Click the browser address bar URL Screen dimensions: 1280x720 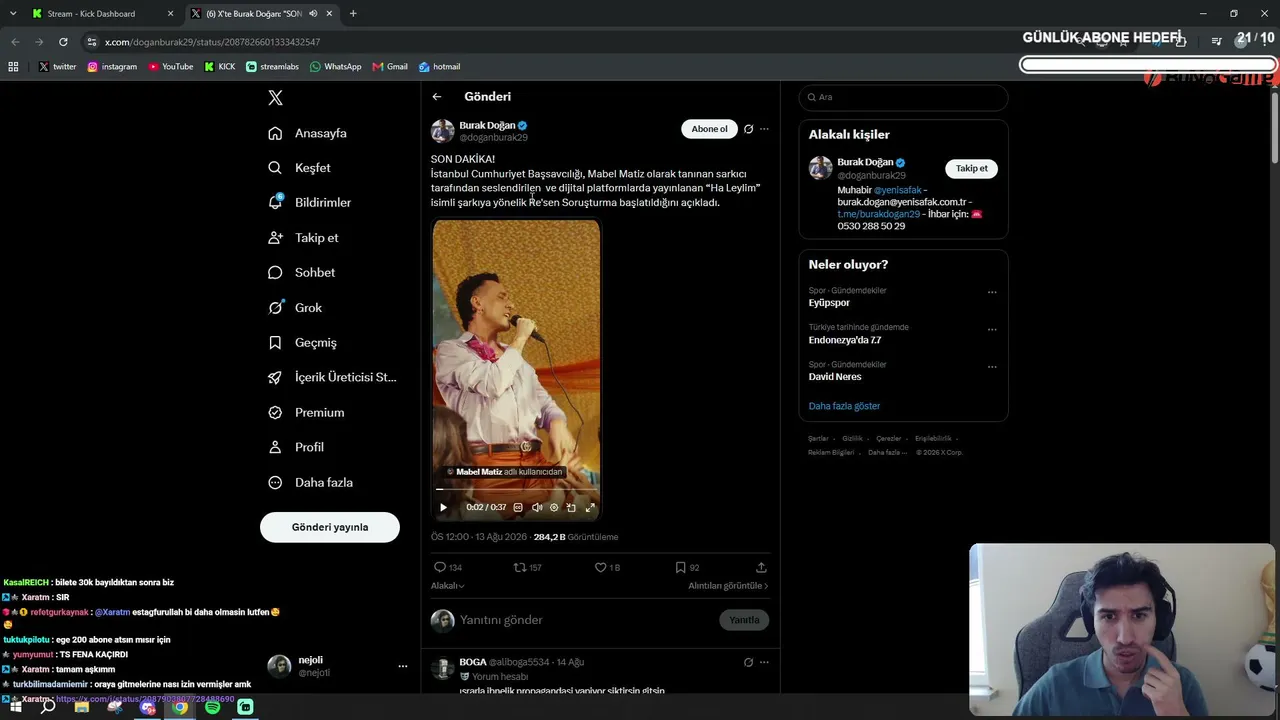tap(212, 42)
